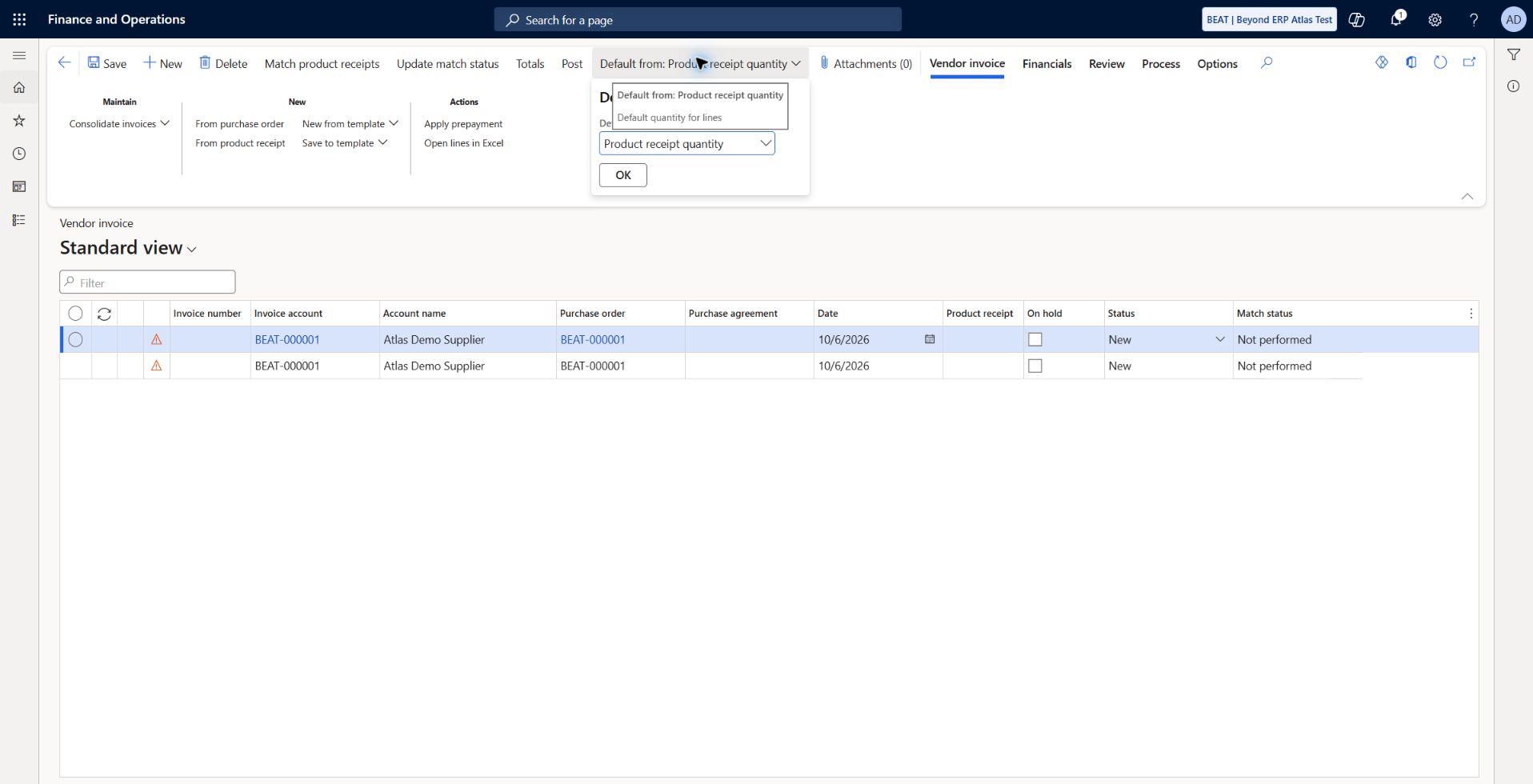Go back using the back arrow
Image resolution: width=1533 pixels, height=784 pixels.
click(64, 62)
